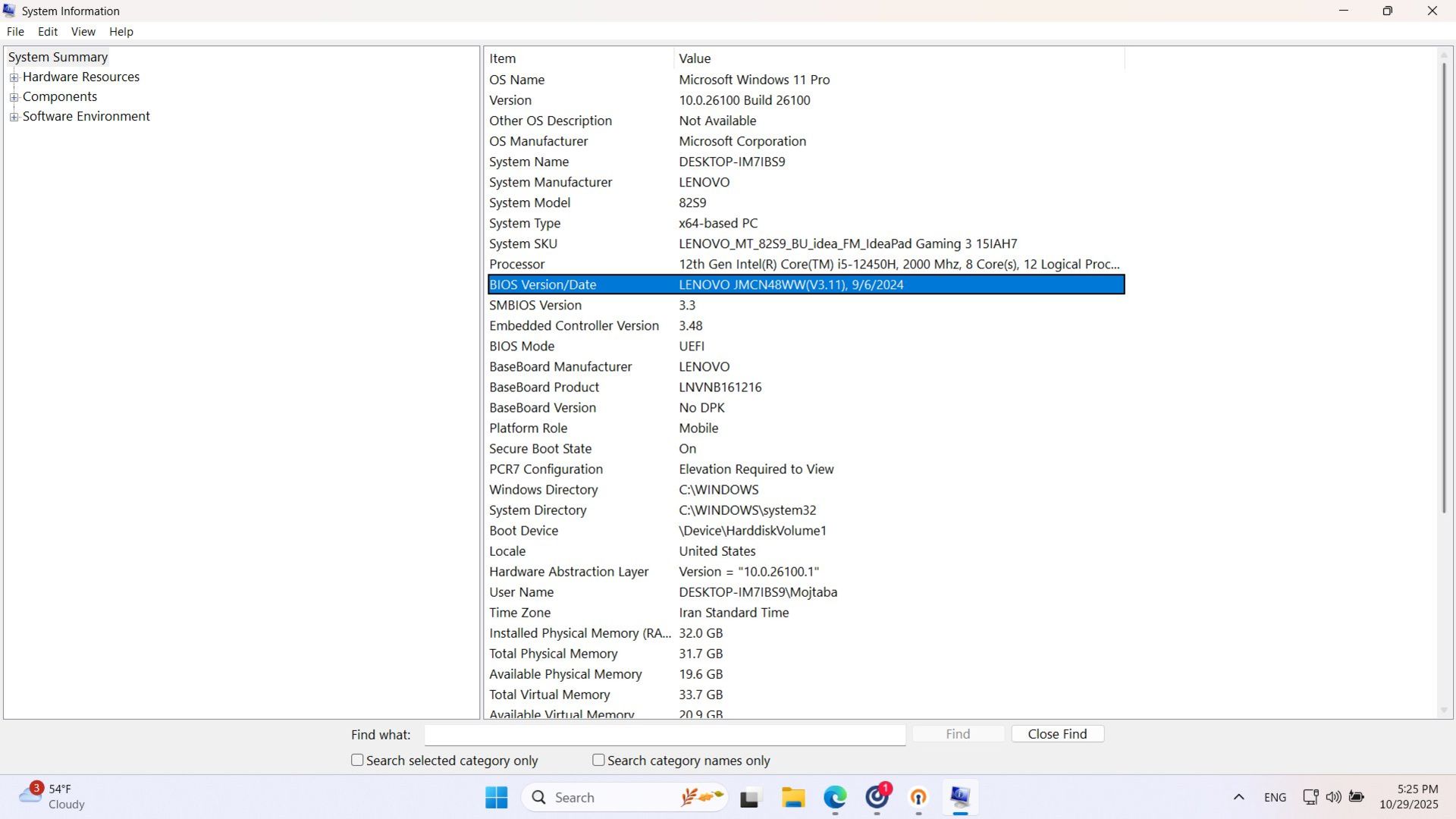Viewport: 1456px width, 819px height.
Task: Show hidden icons tray chevron
Action: pos(1238,797)
